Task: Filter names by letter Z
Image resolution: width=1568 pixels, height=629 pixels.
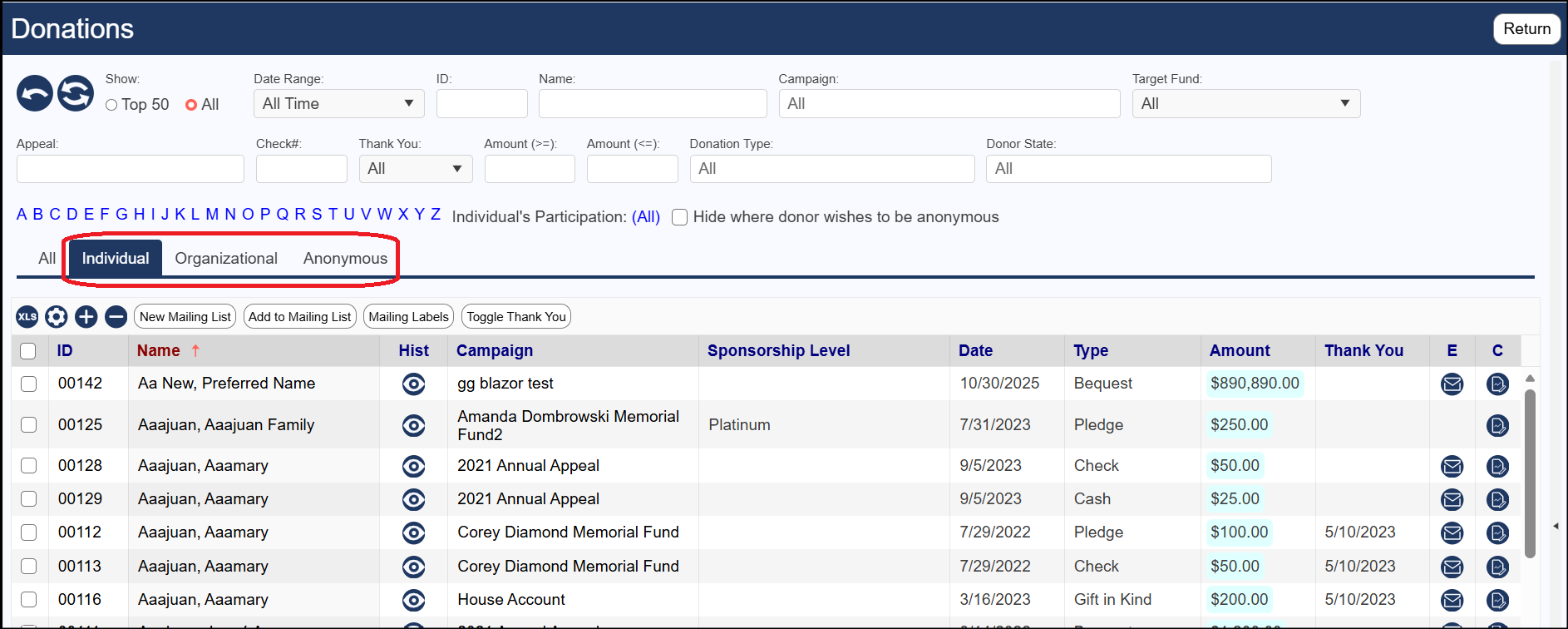Action: [435, 215]
